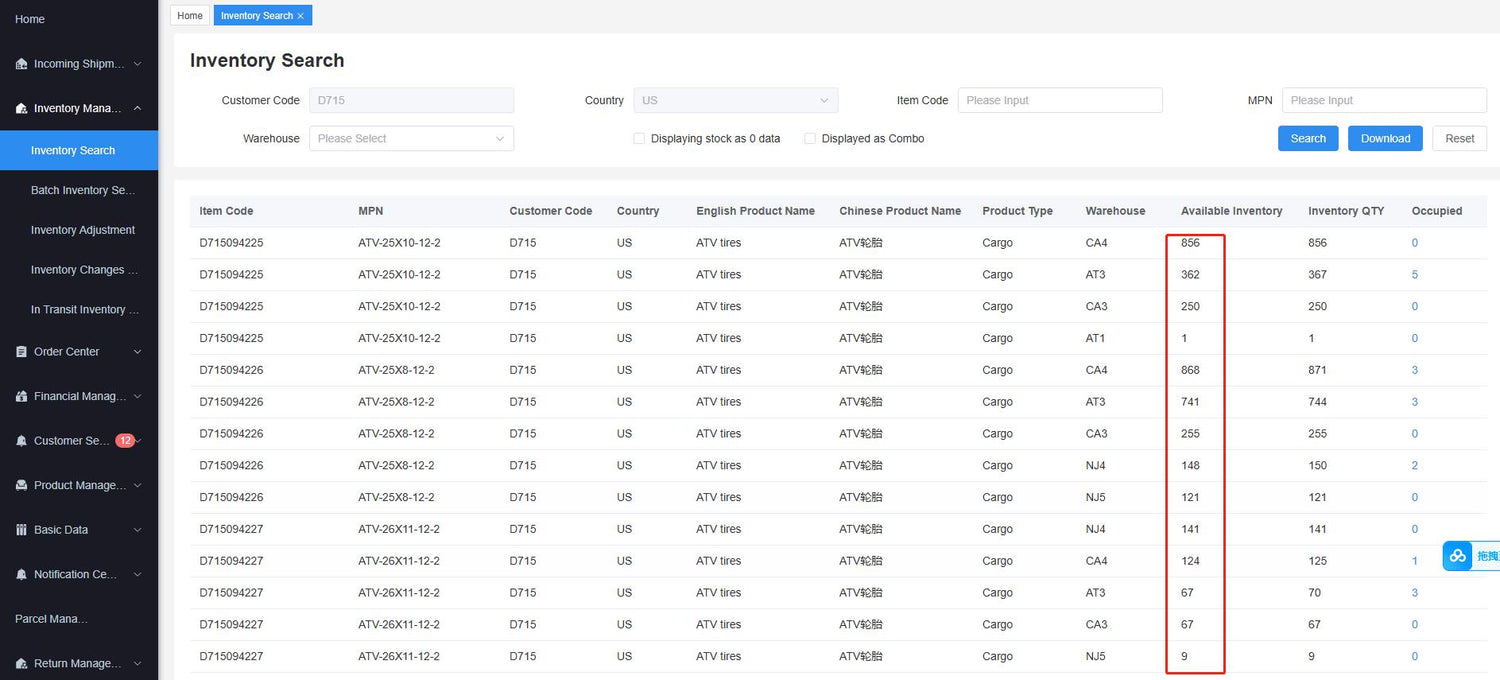Click the Order Center clipboard icon
This screenshot has height=680, width=1500.
point(22,352)
